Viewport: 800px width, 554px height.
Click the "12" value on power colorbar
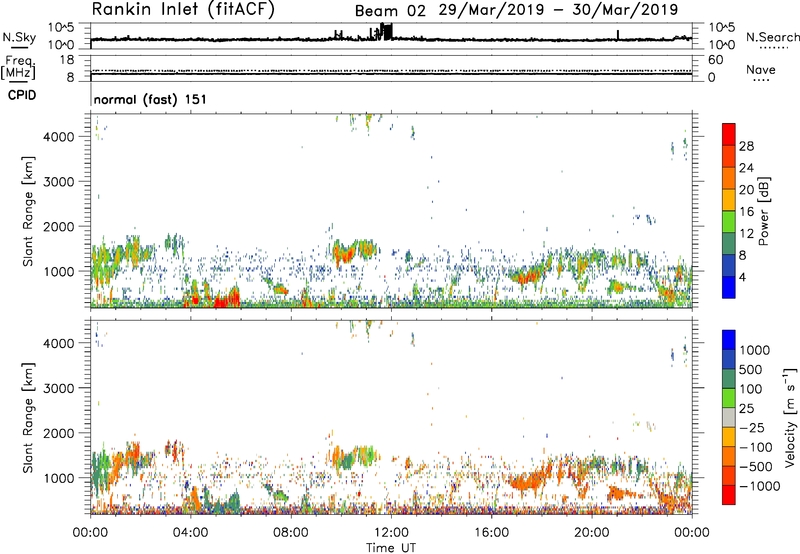tap(746, 234)
